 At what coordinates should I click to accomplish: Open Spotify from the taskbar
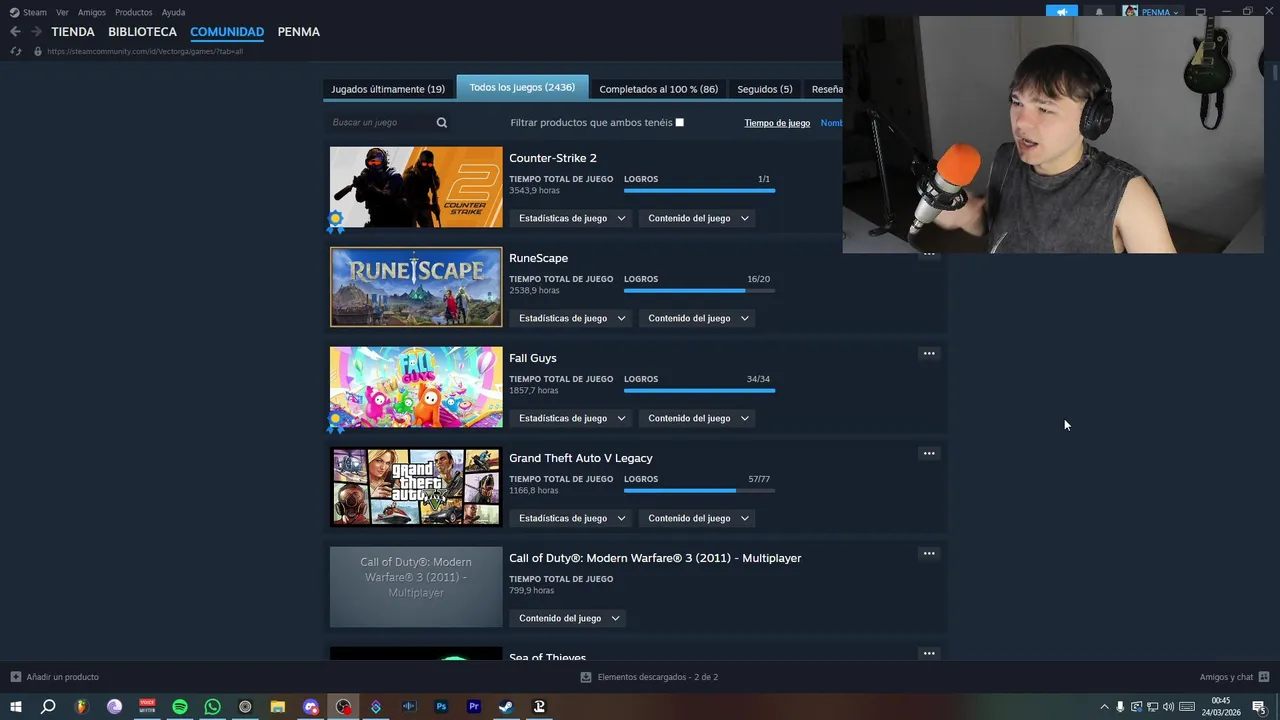[x=180, y=707]
